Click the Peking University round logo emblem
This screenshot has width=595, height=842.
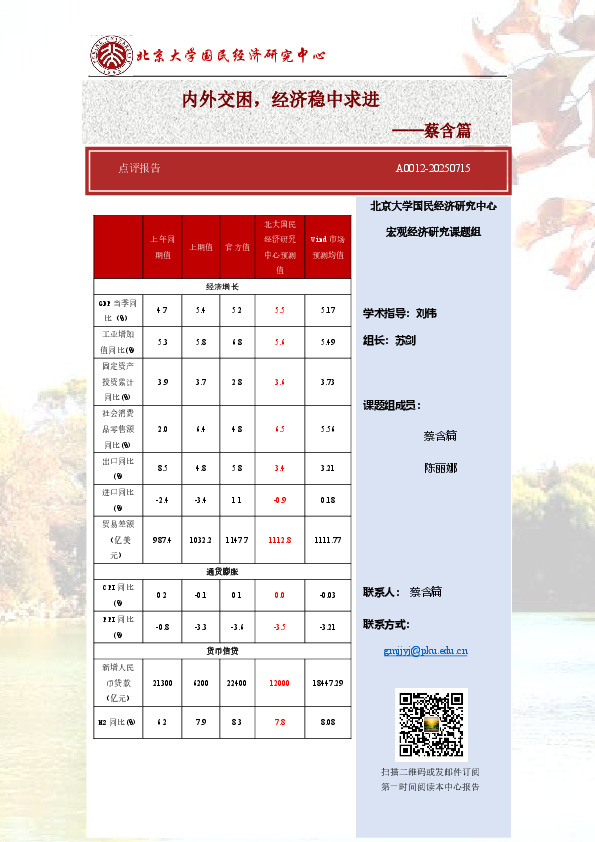pyautogui.click(x=111, y=55)
